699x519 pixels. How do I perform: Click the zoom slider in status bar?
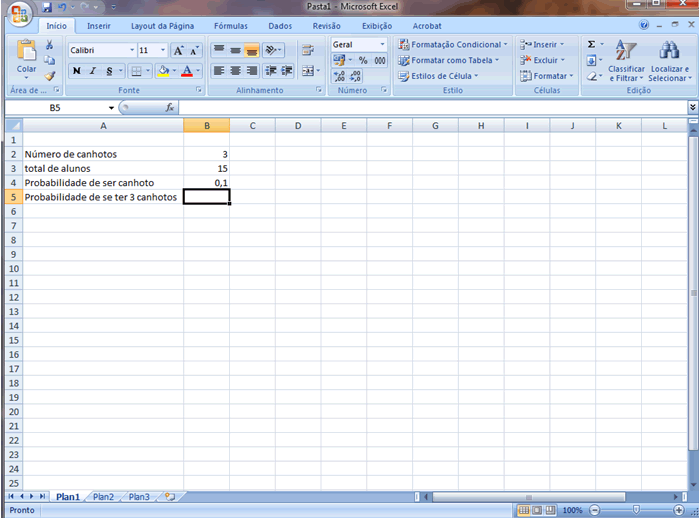click(x=636, y=510)
